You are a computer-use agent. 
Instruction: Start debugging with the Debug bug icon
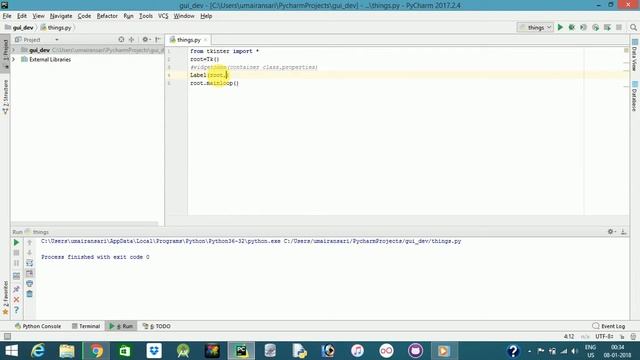(x=572, y=27)
